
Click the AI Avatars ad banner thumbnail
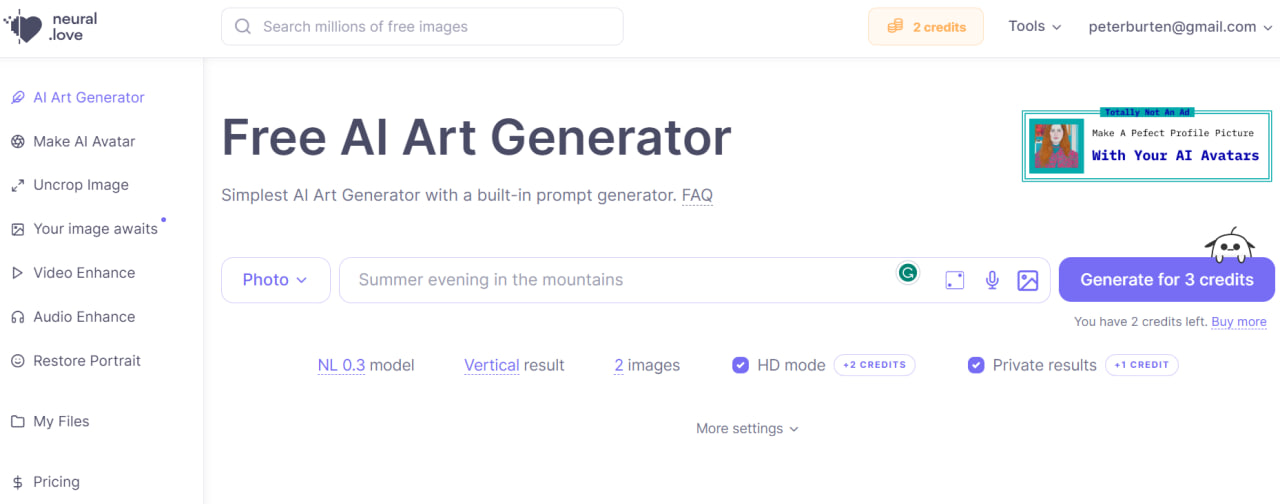1056,147
